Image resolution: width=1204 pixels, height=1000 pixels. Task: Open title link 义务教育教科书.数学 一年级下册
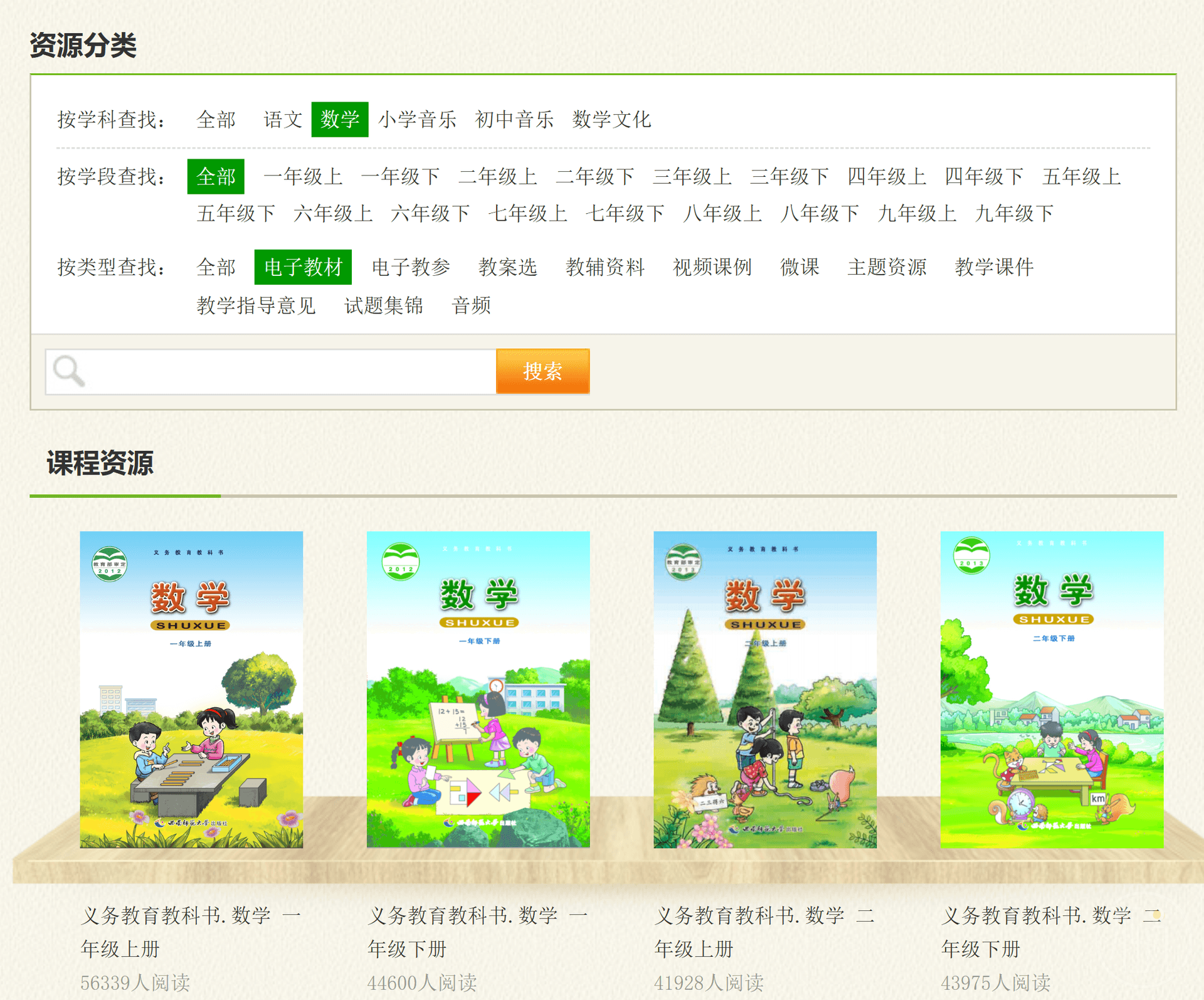pyautogui.click(x=478, y=932)
